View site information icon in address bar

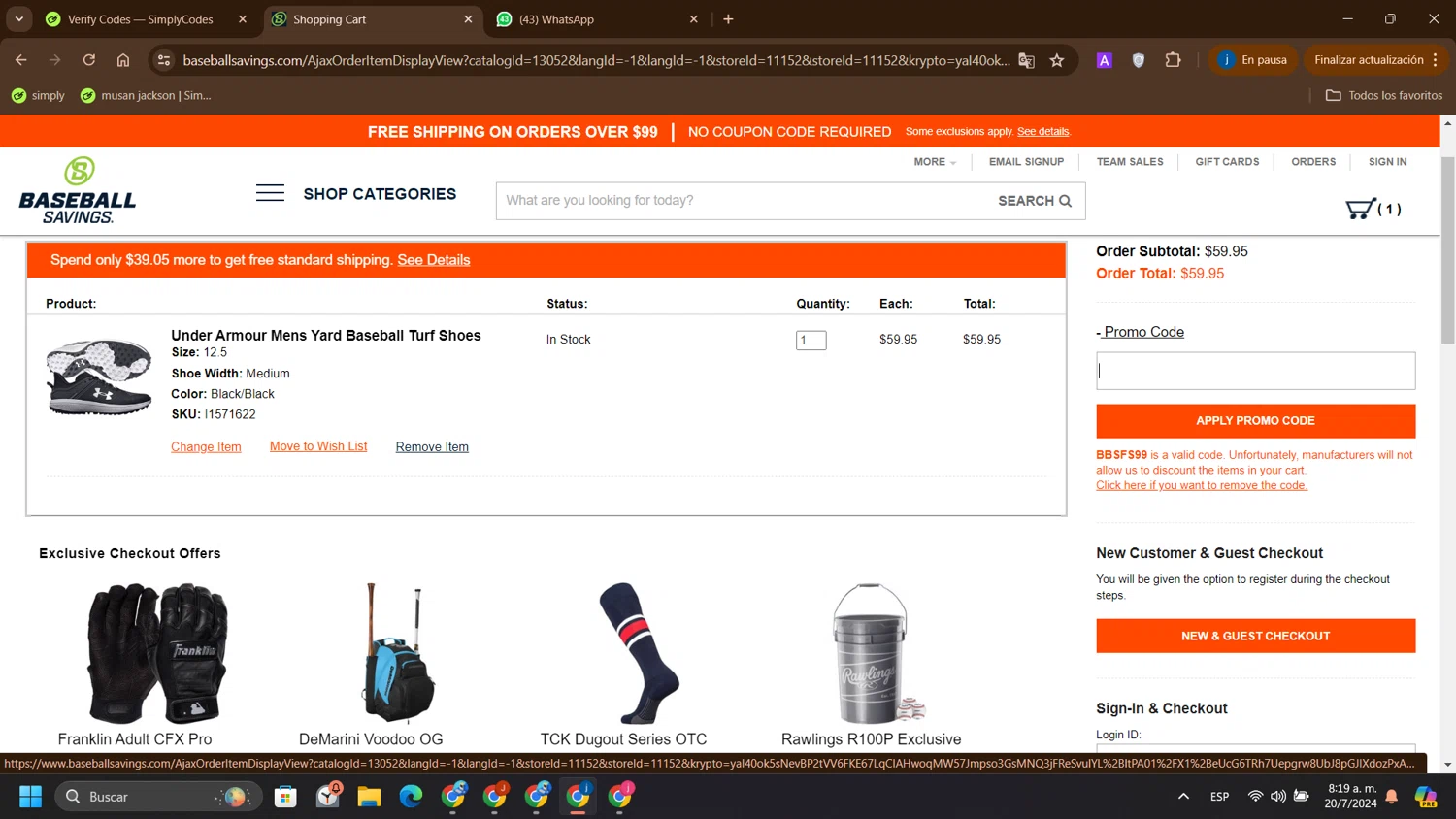(164, 60)
